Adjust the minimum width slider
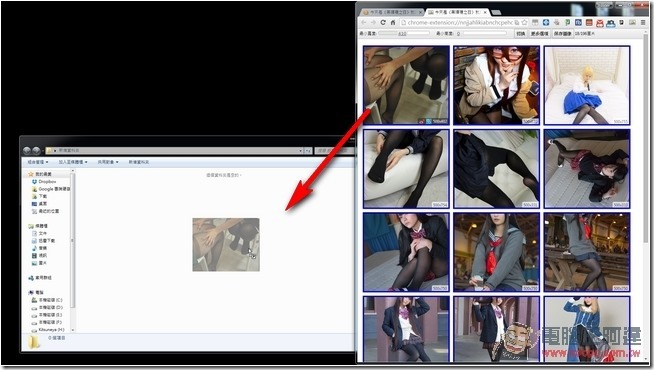 click(x=404, y=33)
